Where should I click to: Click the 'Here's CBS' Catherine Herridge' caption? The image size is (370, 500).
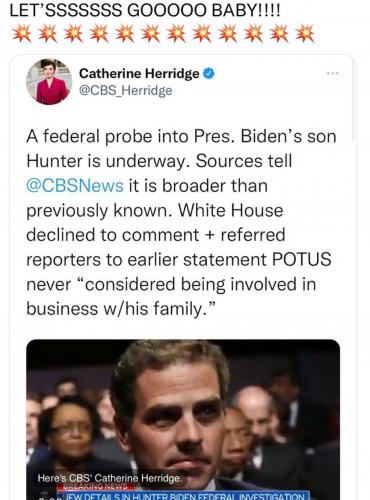pyautogui.click(x=110, y=478)
